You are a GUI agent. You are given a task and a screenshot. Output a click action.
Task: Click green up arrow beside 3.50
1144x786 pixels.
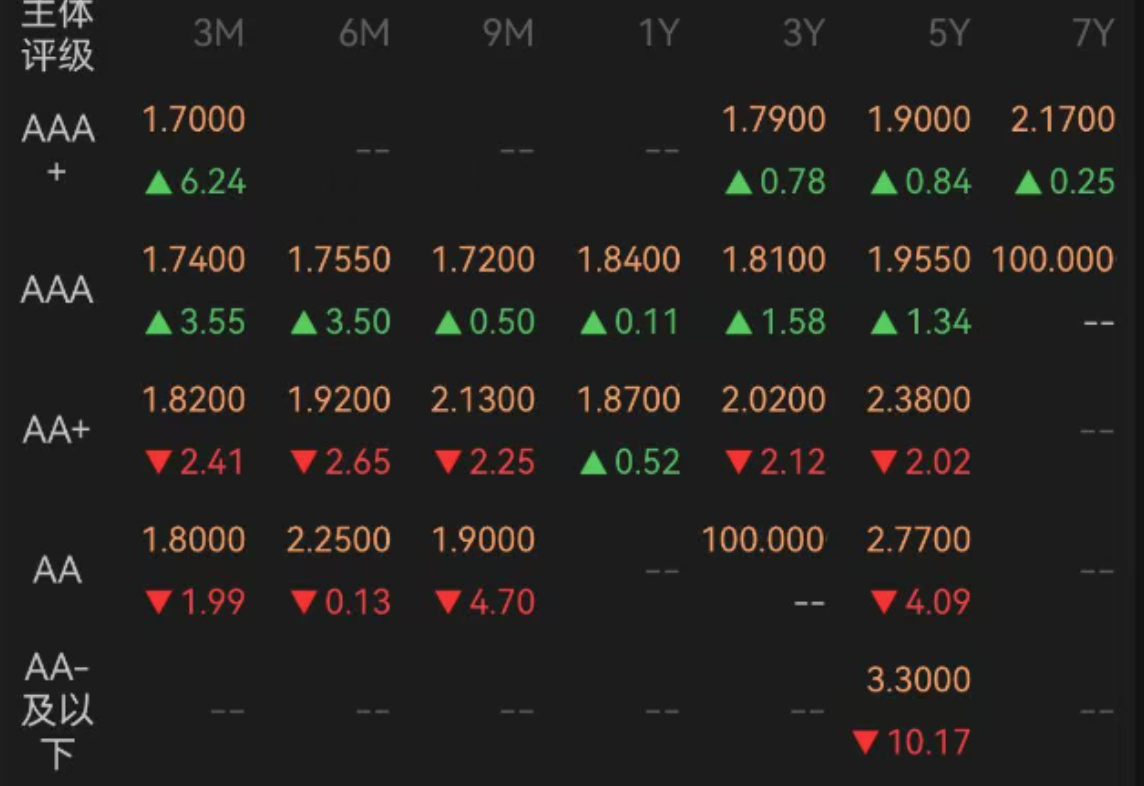(304, 323)
